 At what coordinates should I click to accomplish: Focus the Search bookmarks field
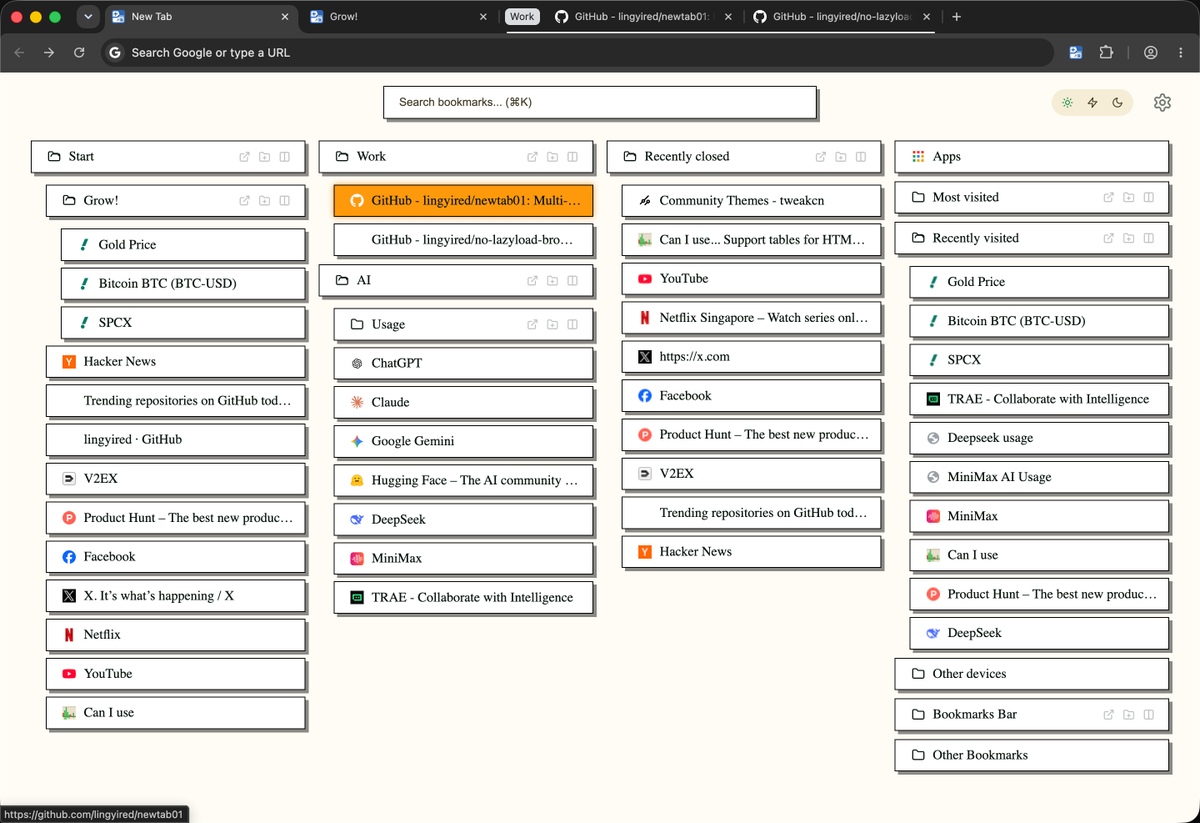click(x=600, y=102)
